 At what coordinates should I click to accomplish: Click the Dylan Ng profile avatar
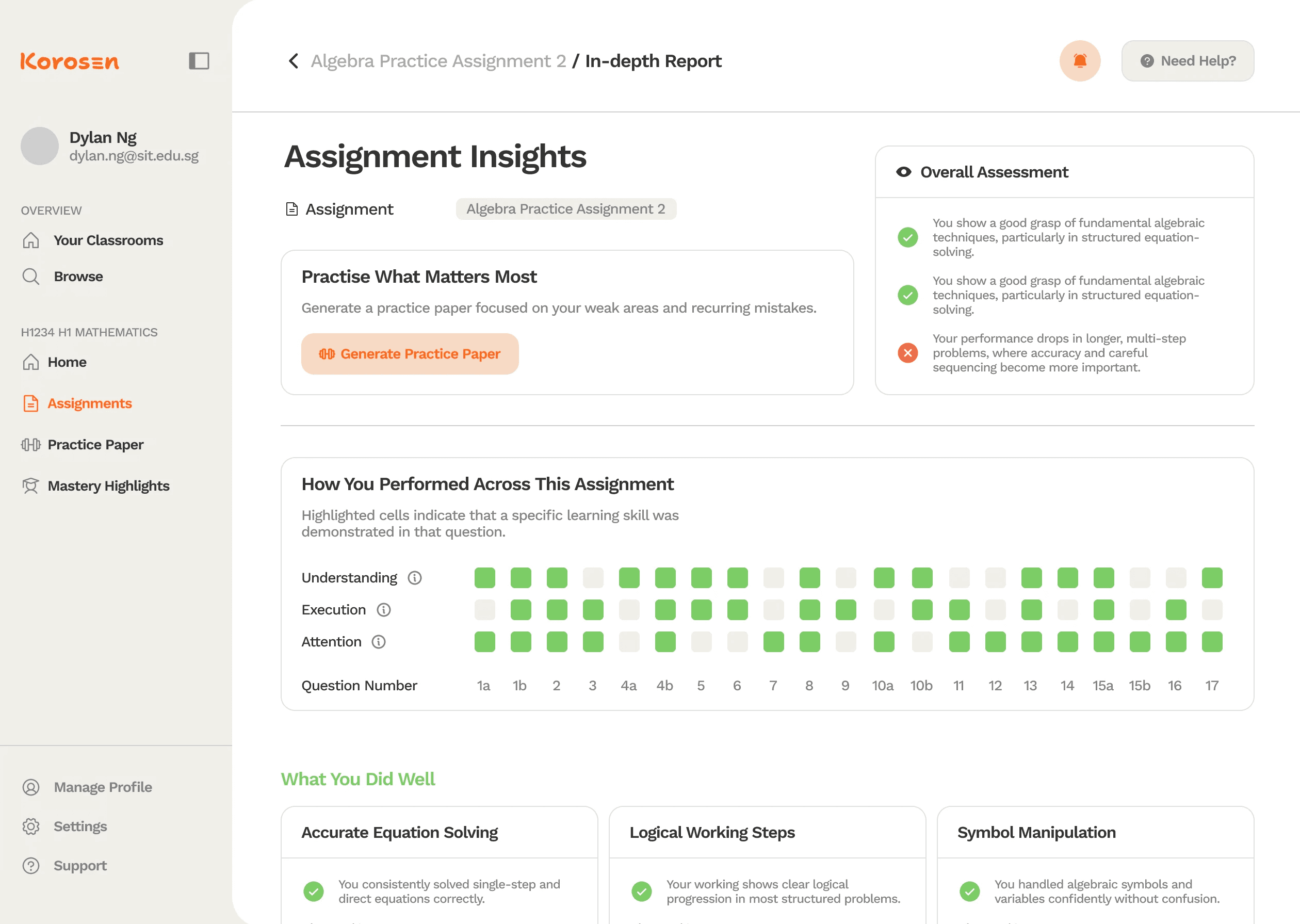[40, 146]
